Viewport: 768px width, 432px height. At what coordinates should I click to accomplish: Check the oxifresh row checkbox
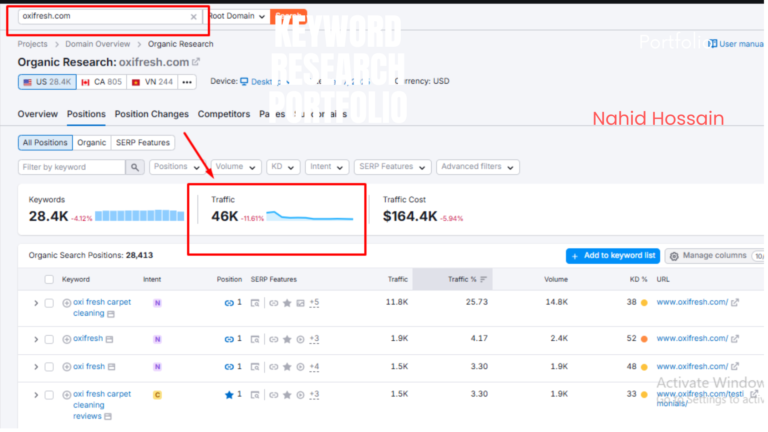pyautogui.click(x=49, y=339)
